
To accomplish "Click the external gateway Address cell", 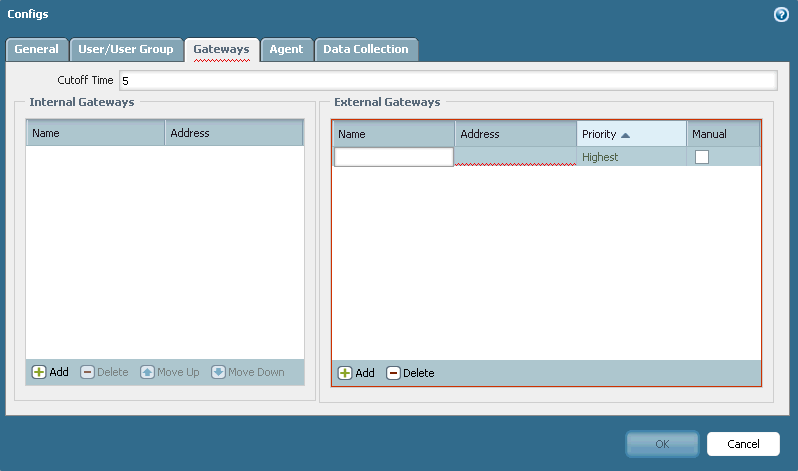I will 515,157.
